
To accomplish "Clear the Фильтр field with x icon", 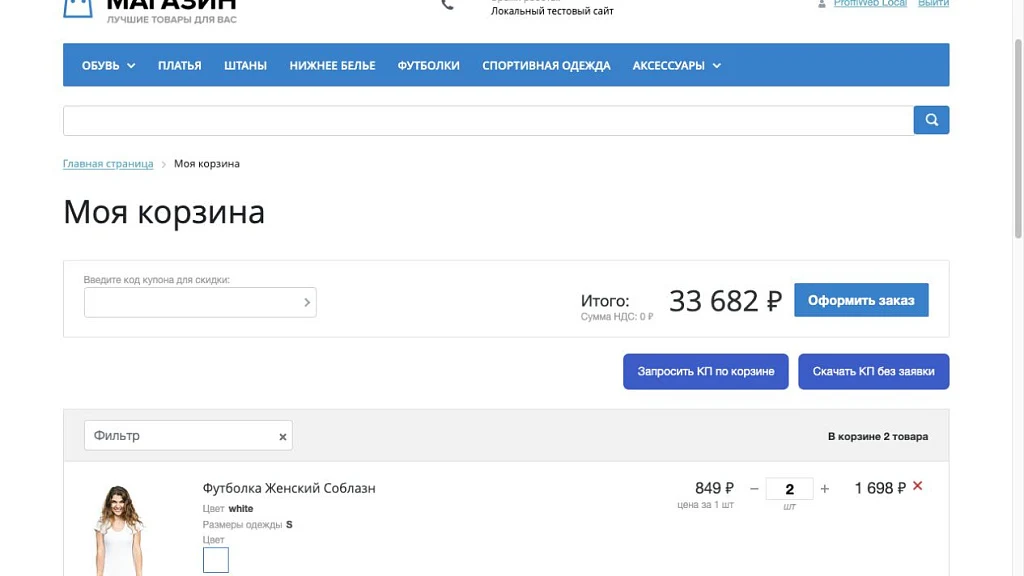I will click(x=283, y=437).
